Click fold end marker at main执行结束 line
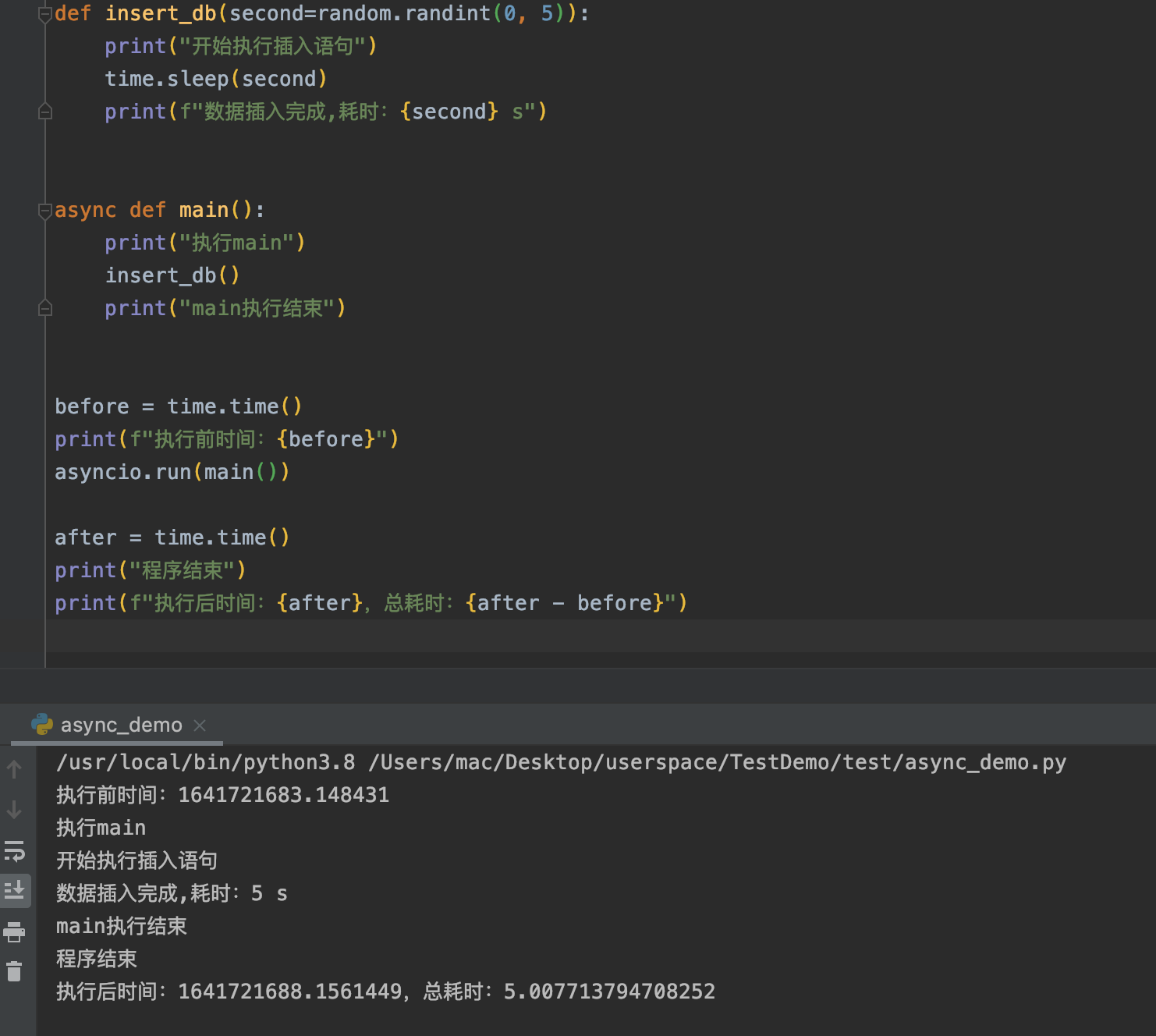Image resolution: width=1156 pixels, height=1036 pixels. 45,308
